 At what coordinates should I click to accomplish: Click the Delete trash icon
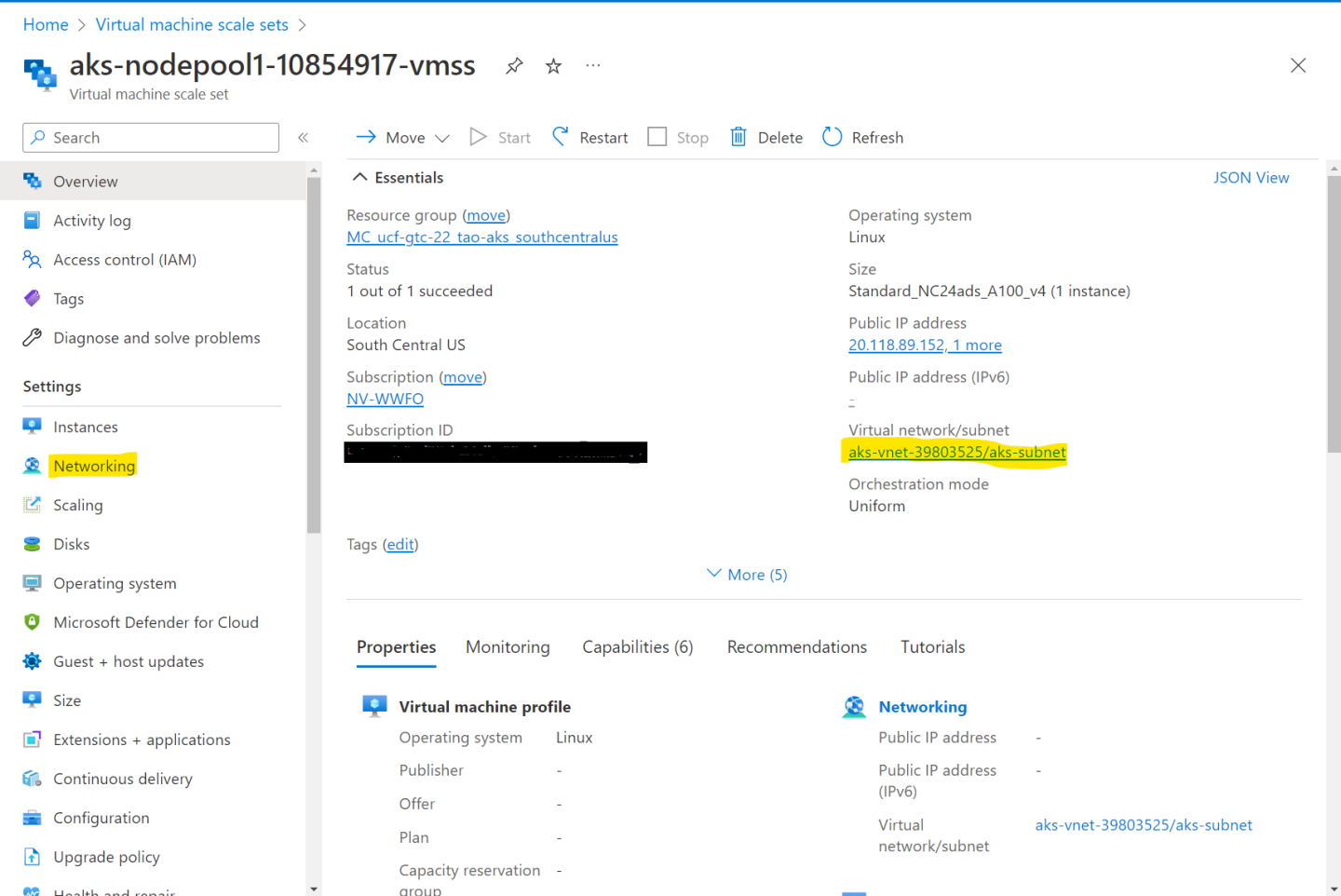(738, 138)
